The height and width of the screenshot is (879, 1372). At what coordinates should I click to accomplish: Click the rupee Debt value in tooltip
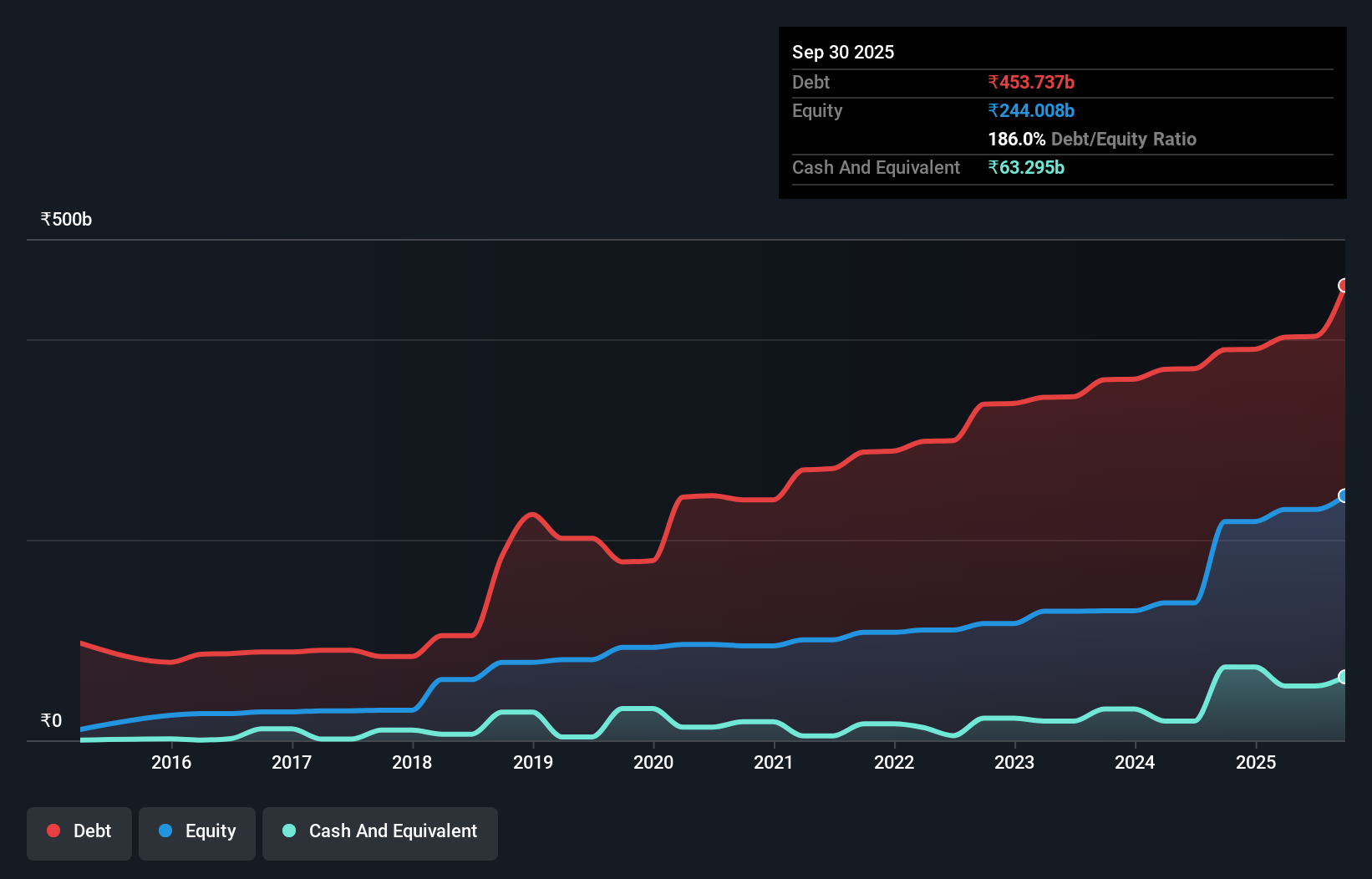(1031, 82)
